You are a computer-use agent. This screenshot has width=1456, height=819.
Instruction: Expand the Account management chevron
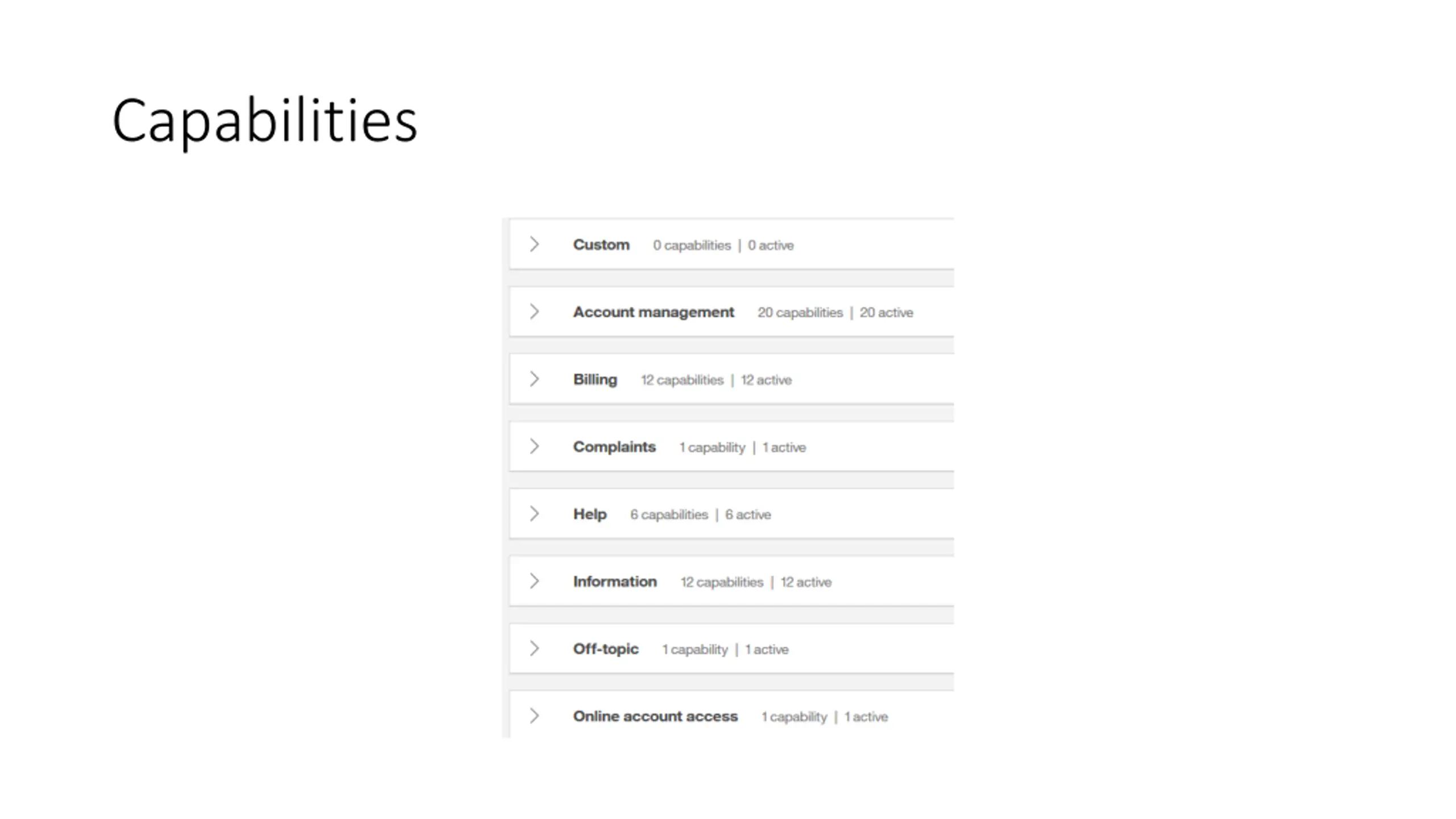534,312
